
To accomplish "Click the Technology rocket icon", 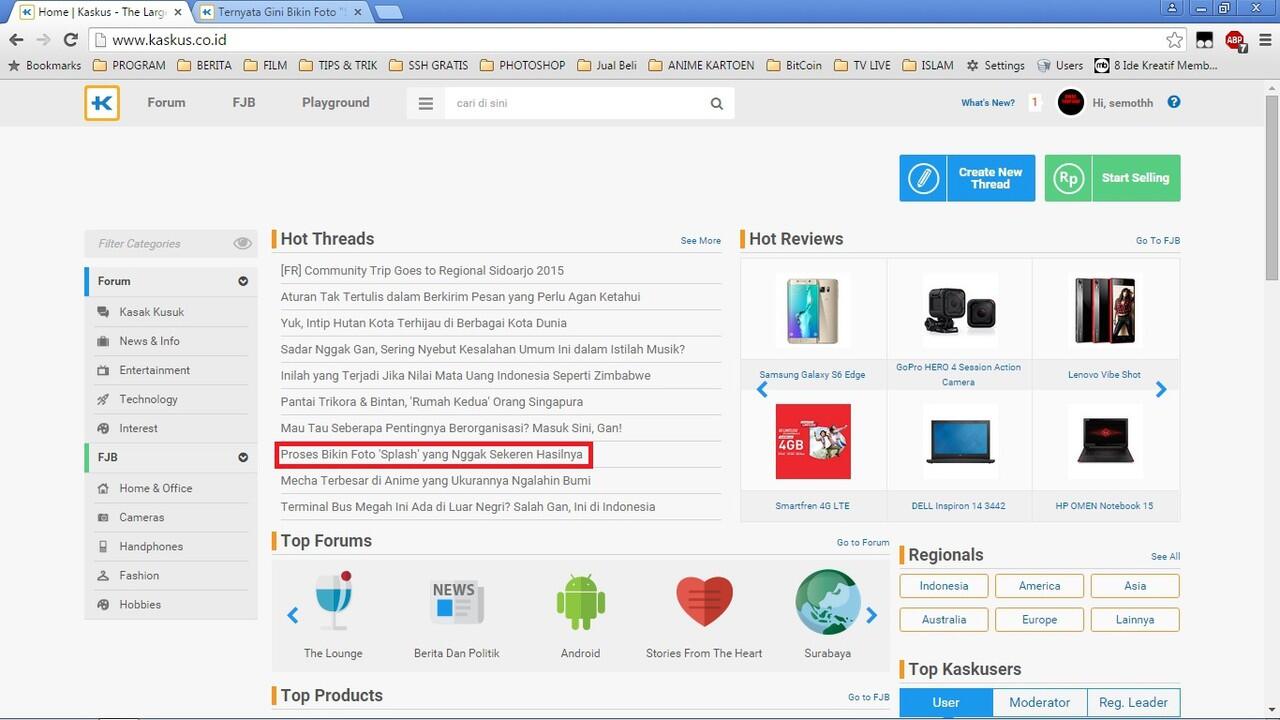I will (x=103, y=399).
